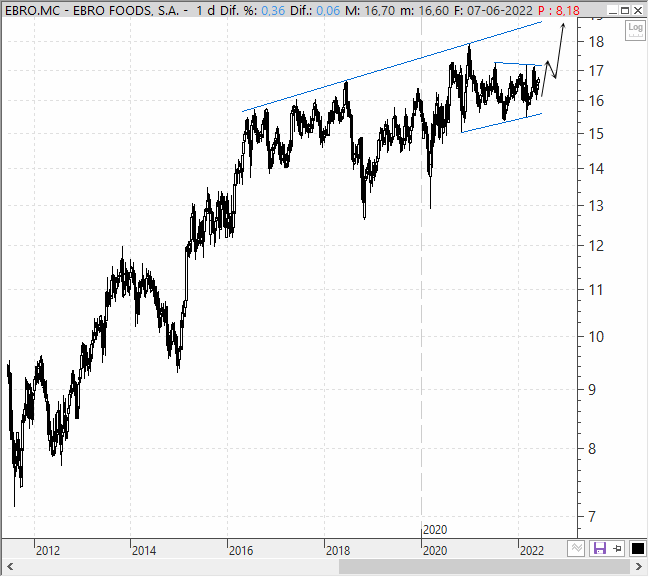Viewport: 649px width, 577px height.
Task: Click the 12 price axis label
Action: pos(596,246)
